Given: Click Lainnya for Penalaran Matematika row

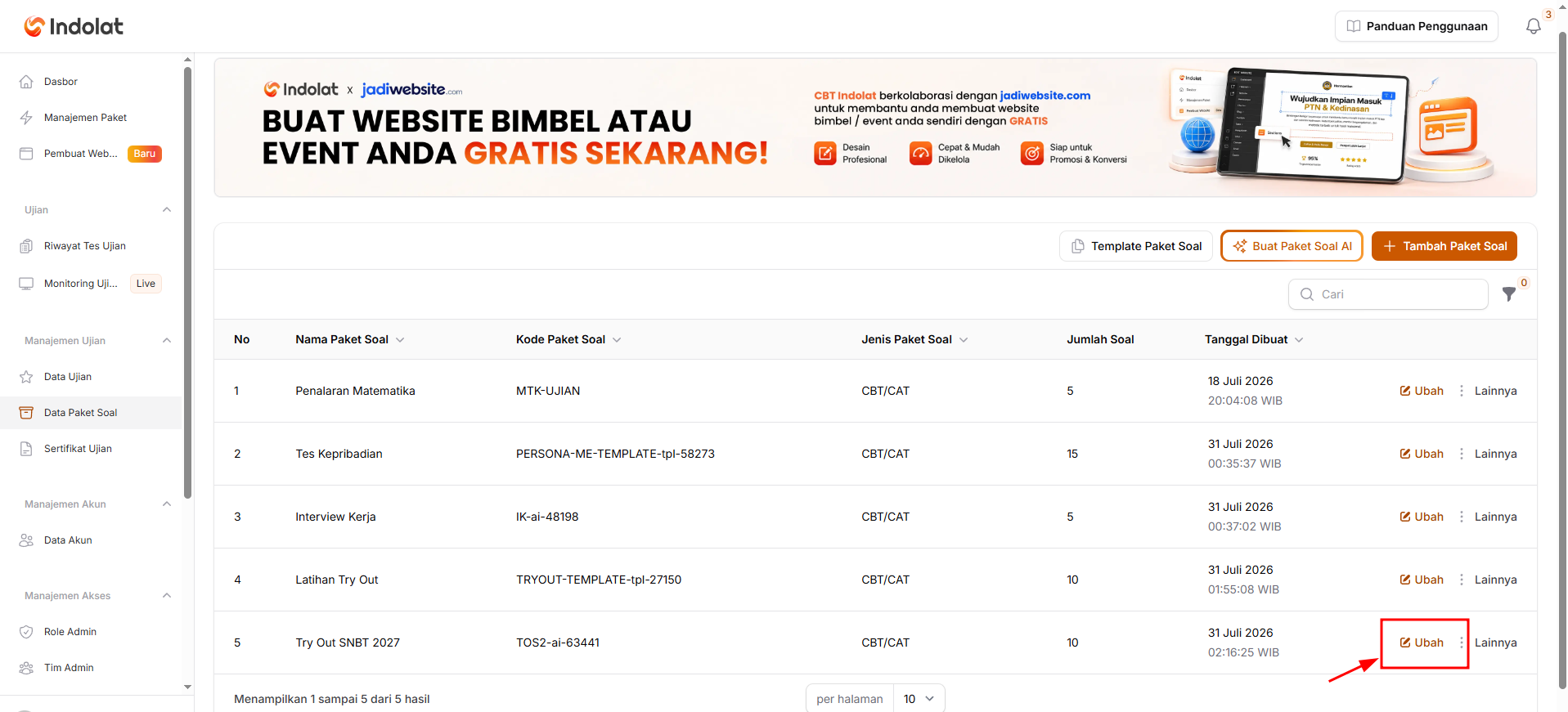Looking at the screenshot, I should coord(1495,391).
